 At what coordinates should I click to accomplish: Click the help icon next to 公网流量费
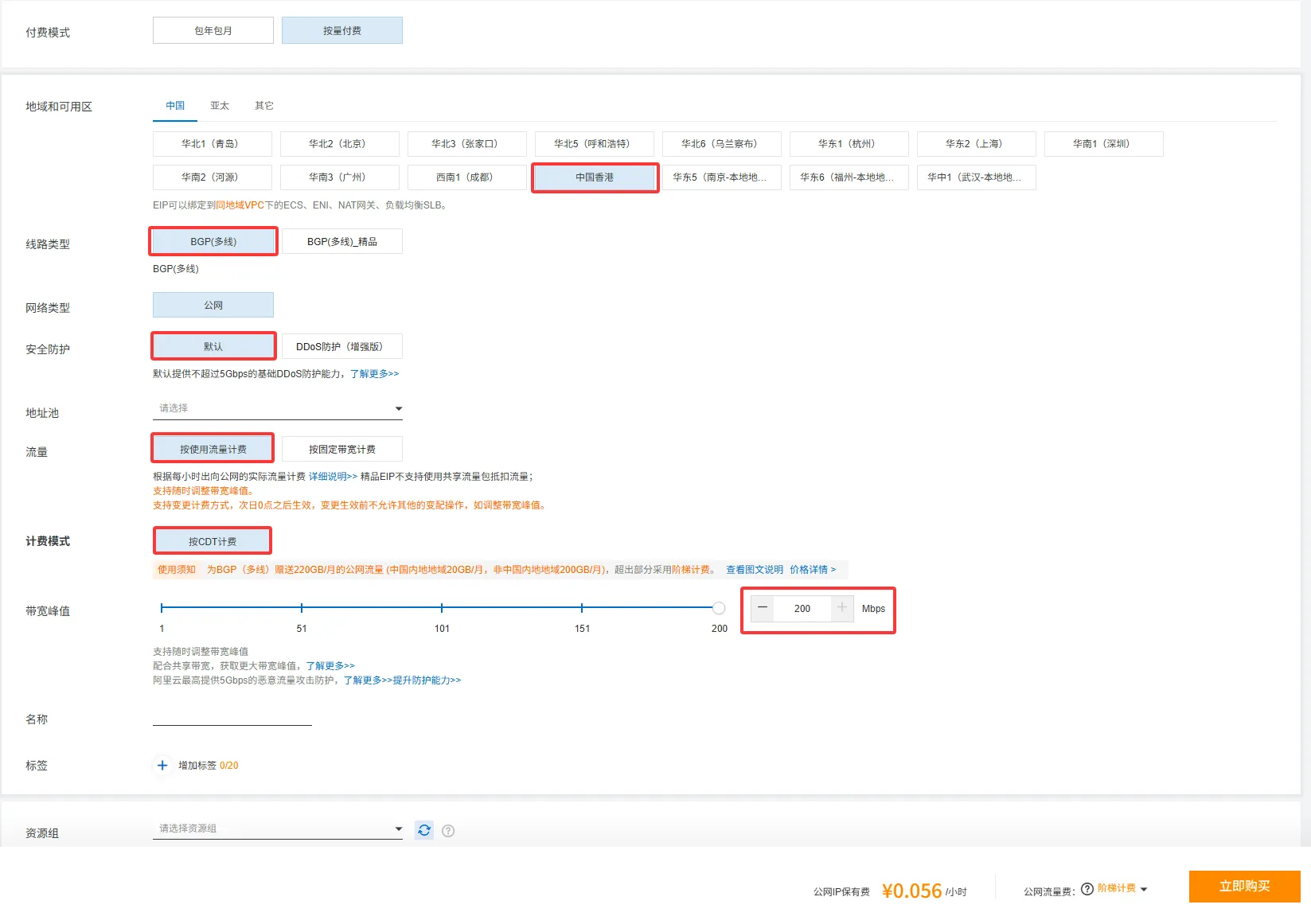pos(1087,889)
